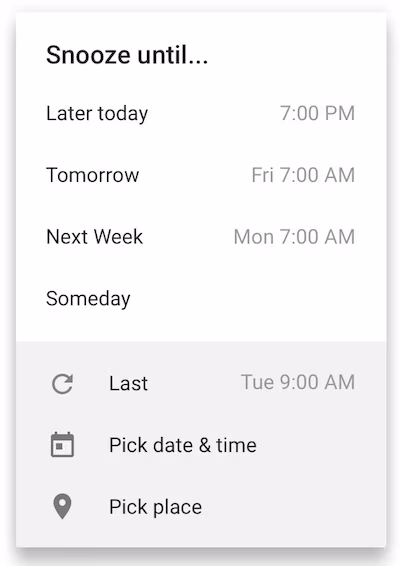Click the location pin icon

point(62,506)
